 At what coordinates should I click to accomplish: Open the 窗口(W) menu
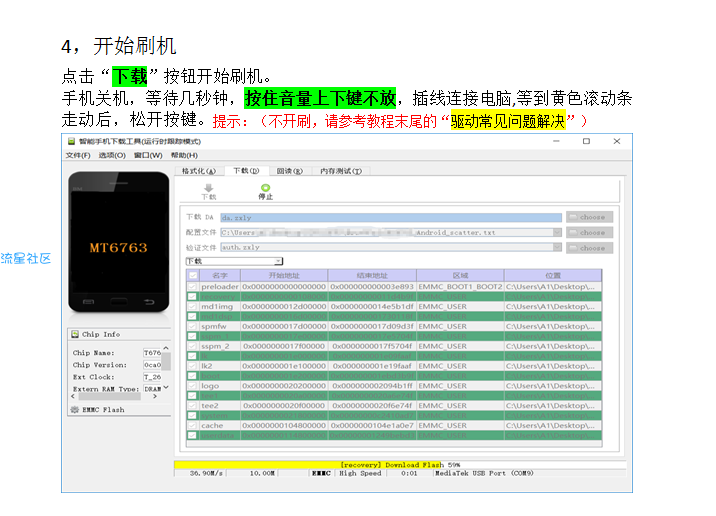pos(148,155)
